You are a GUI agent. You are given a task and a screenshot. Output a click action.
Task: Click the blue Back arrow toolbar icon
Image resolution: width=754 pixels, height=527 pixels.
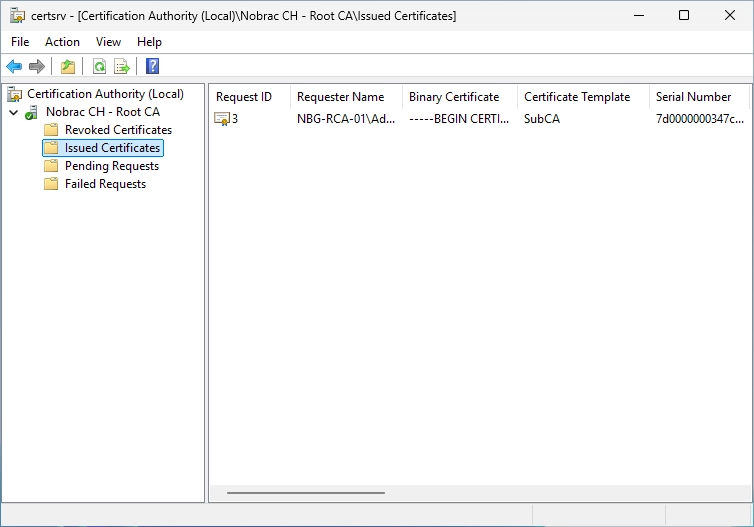pyautogui.click(x=14, y=66)
